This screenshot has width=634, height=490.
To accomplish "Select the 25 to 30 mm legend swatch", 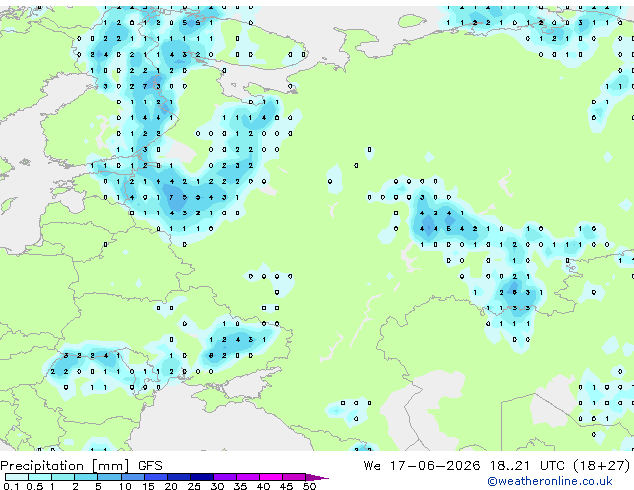I will pyautogui.click(x=202, y=477).
